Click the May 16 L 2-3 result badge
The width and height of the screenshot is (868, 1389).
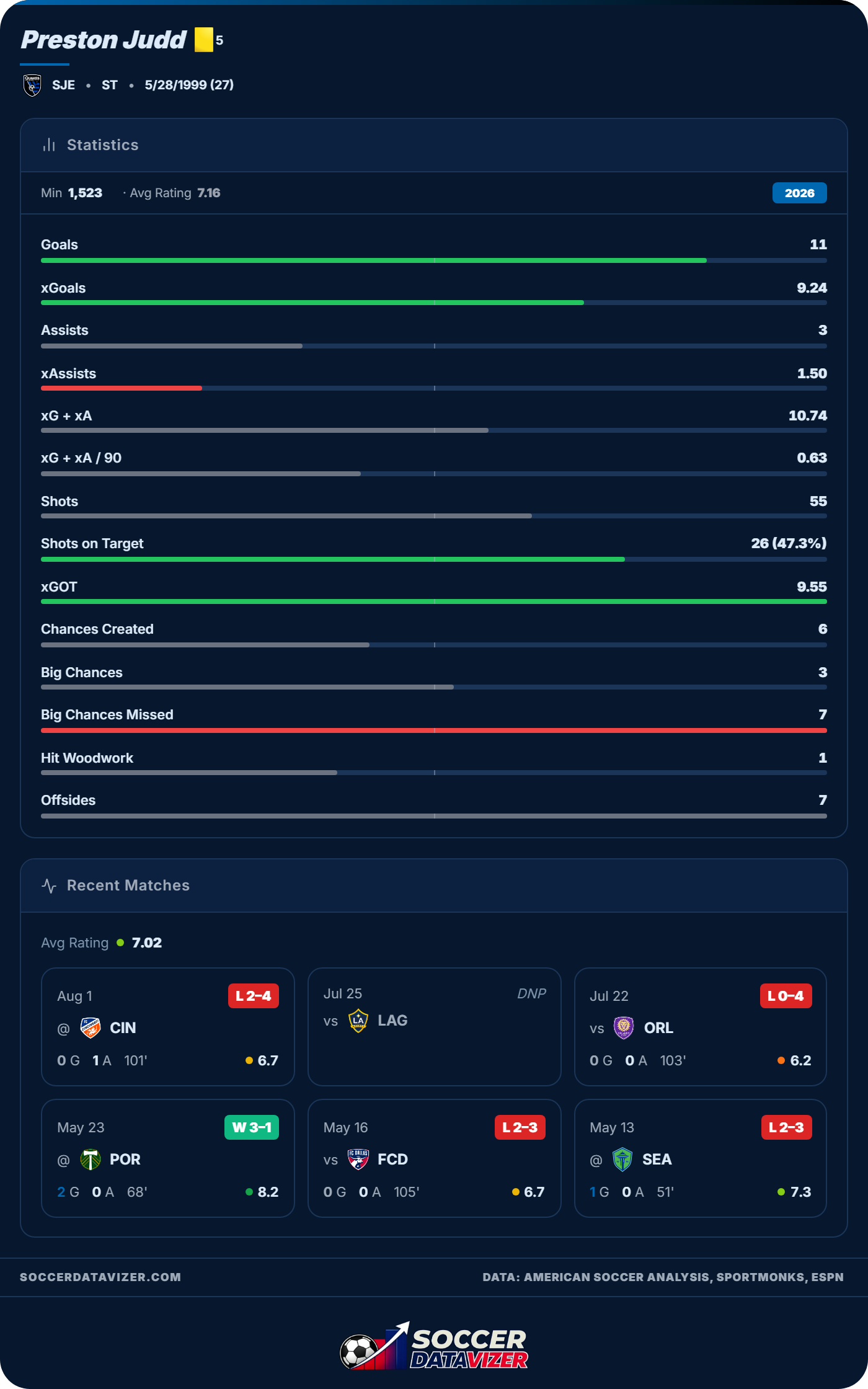coord(520,1127)
